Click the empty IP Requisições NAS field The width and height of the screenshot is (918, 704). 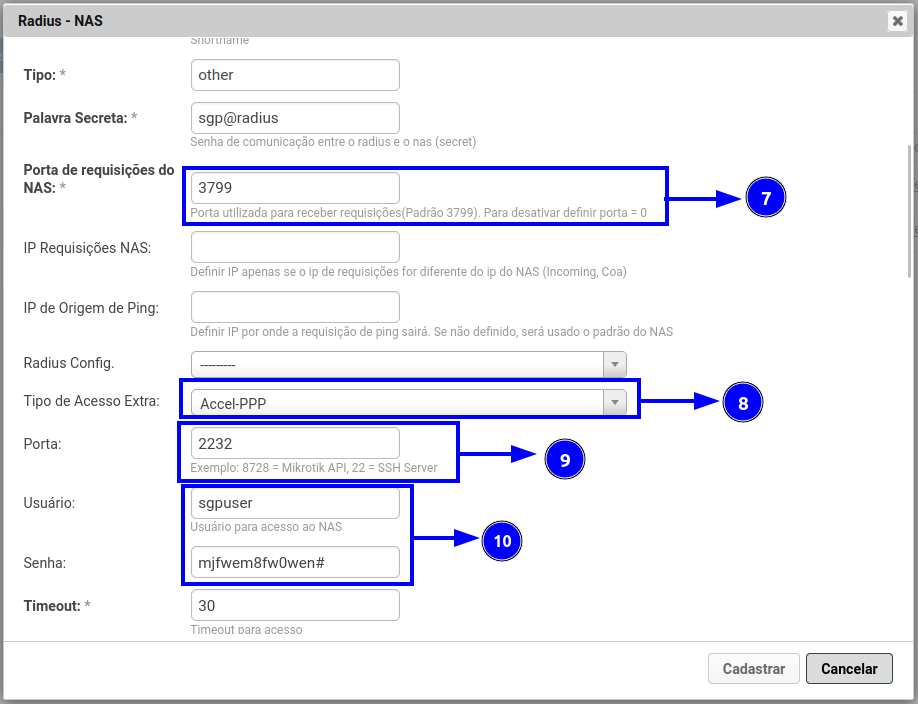[295, 247]
